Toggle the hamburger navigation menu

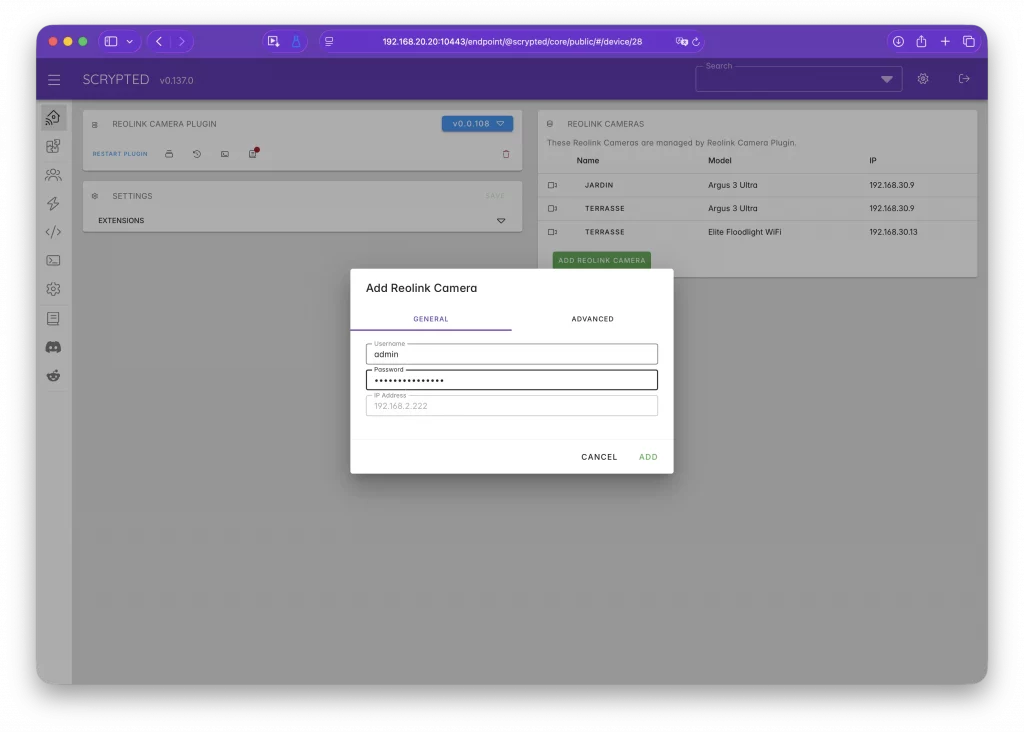click(54, 80)
